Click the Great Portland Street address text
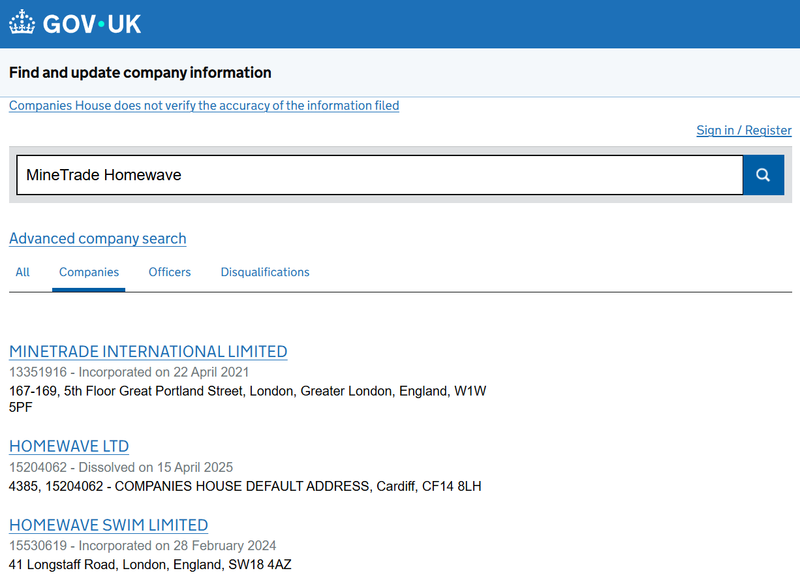 247,399
